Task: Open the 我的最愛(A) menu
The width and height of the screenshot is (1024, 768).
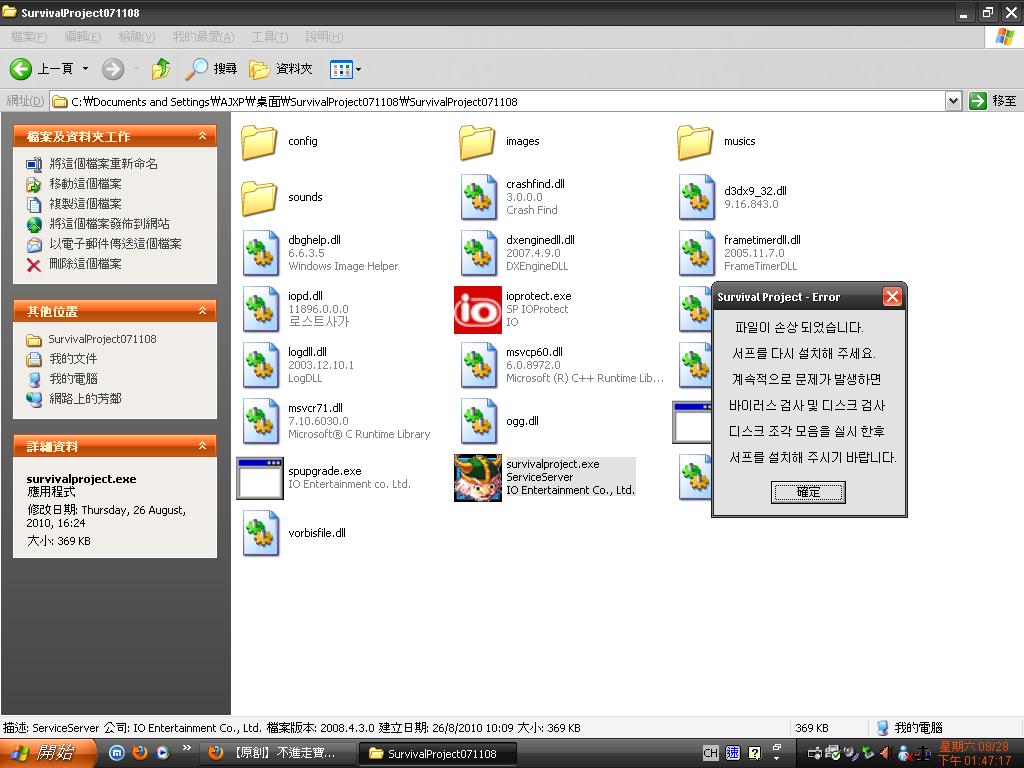Action: [x=203, y=37]
